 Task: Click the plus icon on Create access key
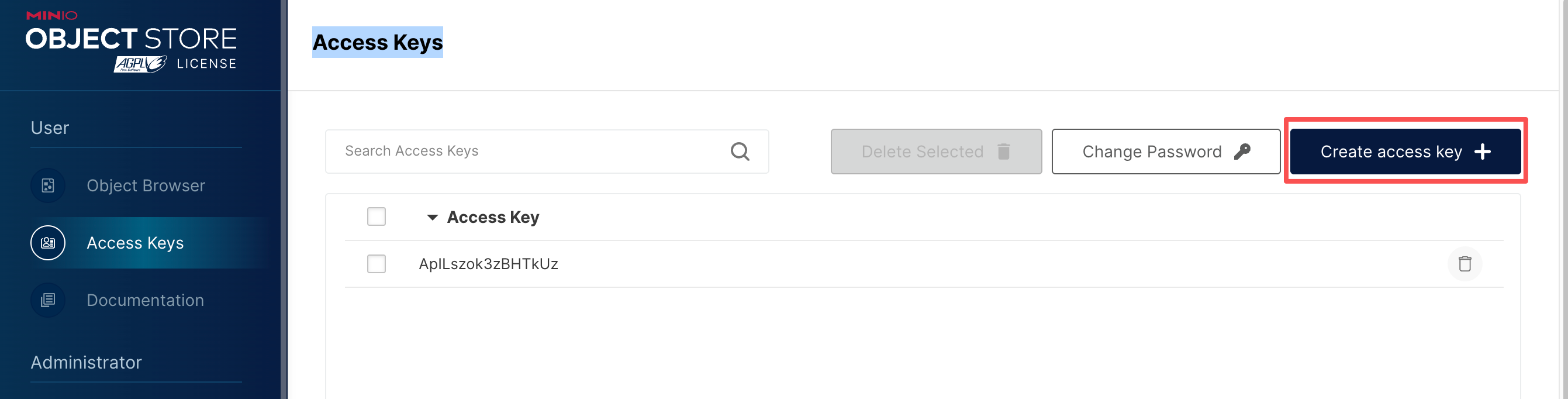pos(1483,152)
